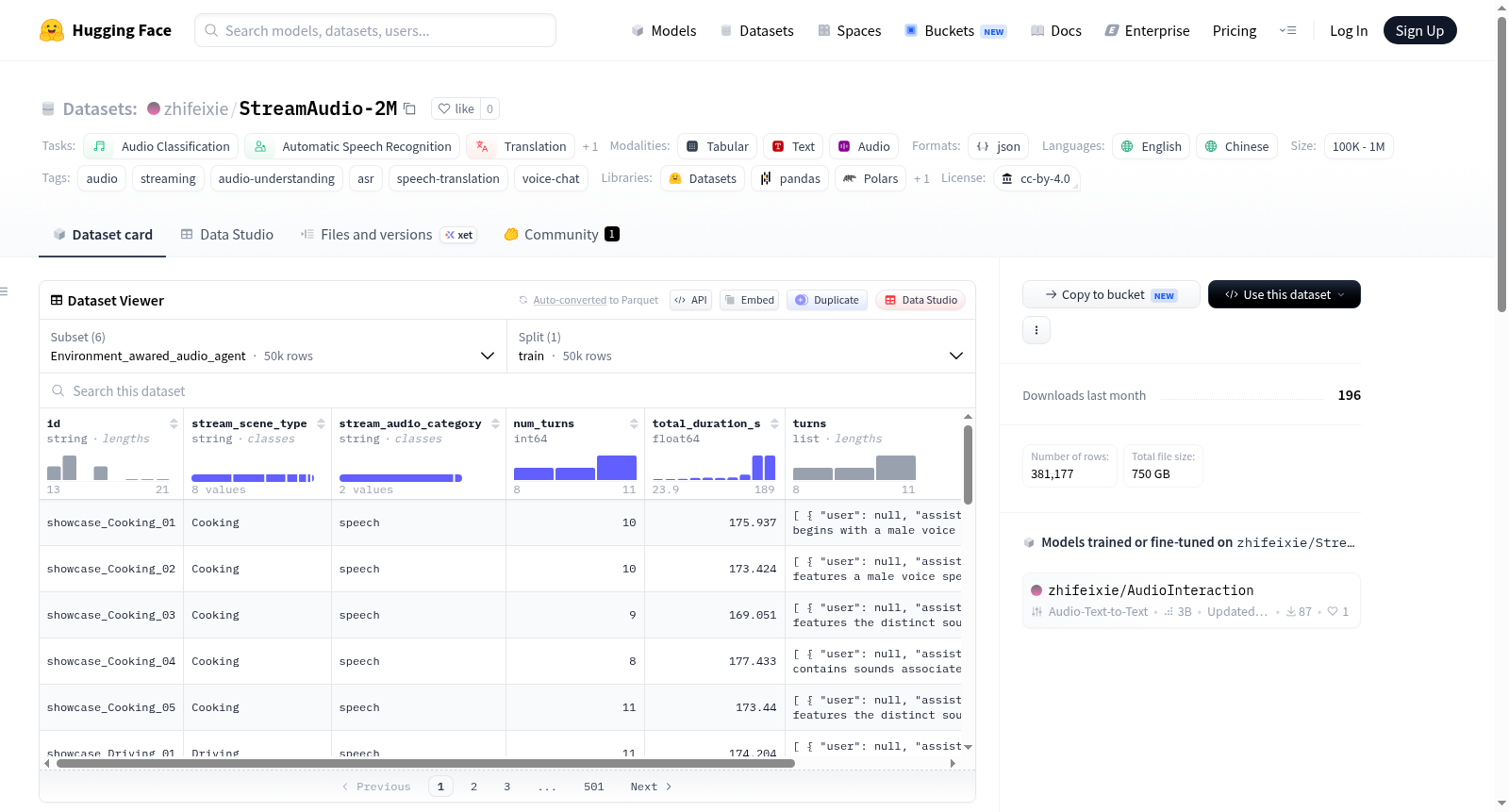This screenshot has height=812, width=1509.
Task: Click the Copy to bucket button
Action: [1111, 294]
